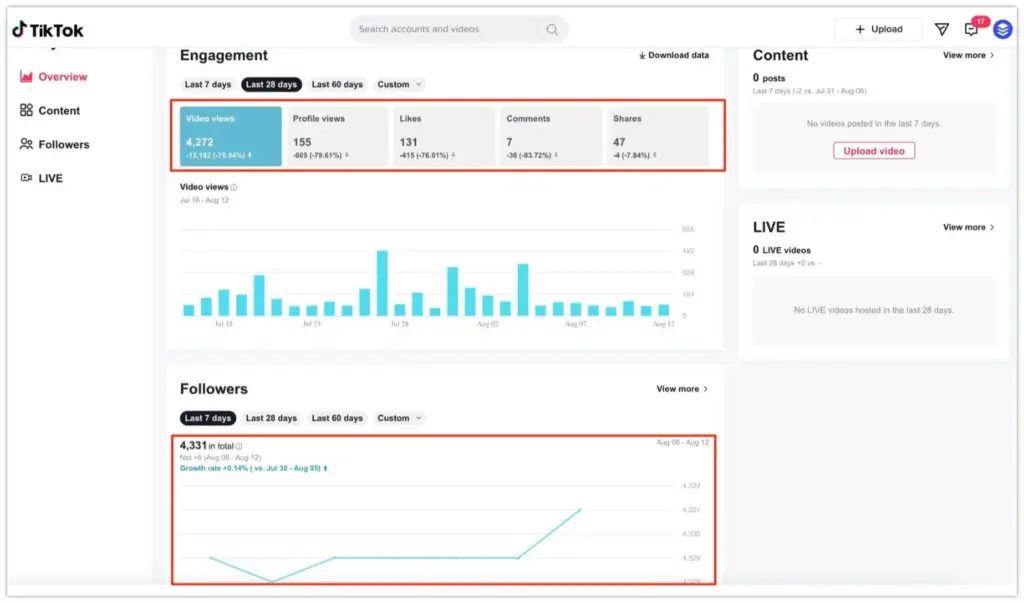This screenshot has height=603, width=1024.
Task: Click the Followers people icon in sidebar
Action: tap(26, 144)
